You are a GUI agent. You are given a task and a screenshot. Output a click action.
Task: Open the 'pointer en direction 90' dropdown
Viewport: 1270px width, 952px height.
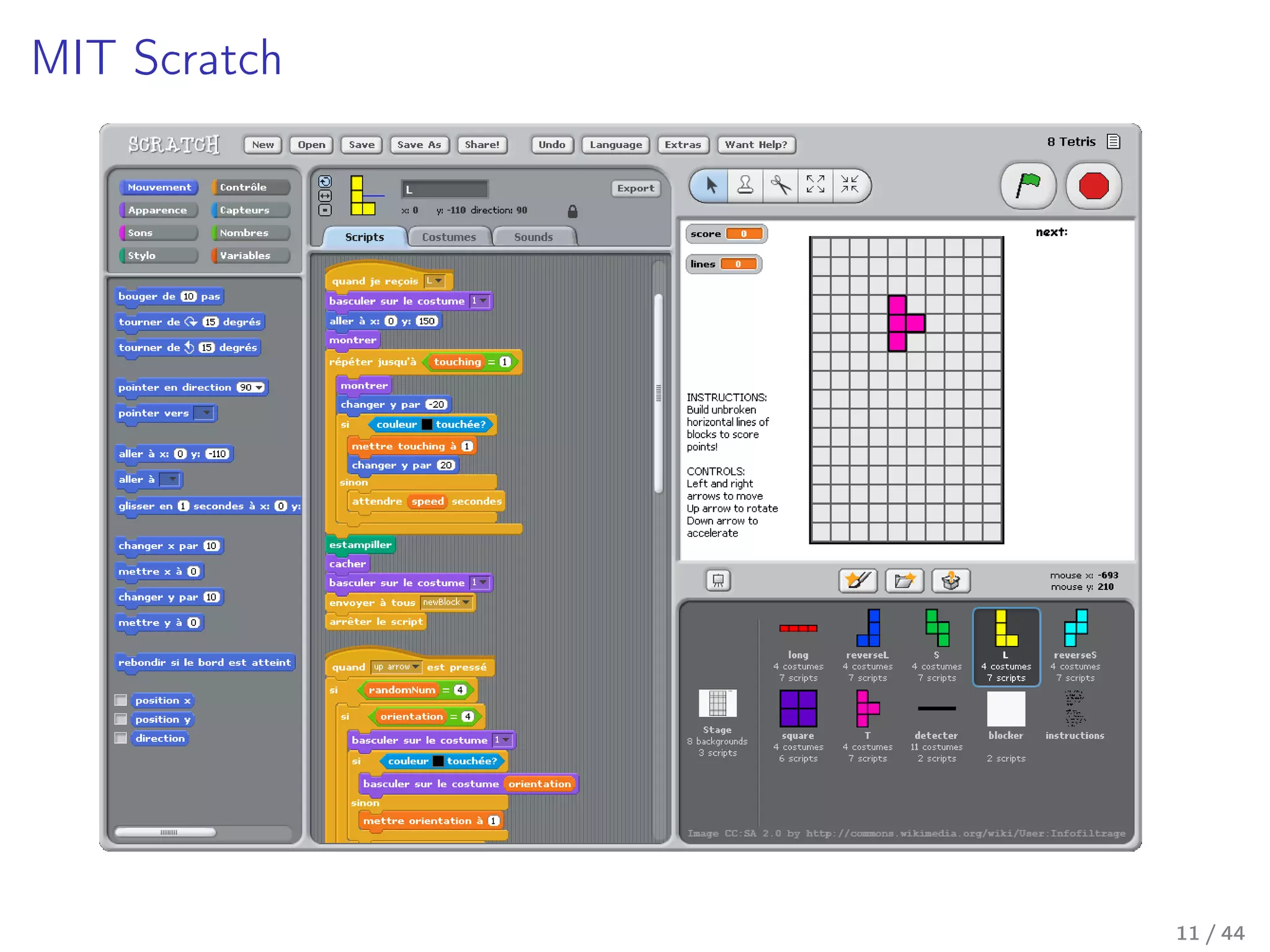259,388
